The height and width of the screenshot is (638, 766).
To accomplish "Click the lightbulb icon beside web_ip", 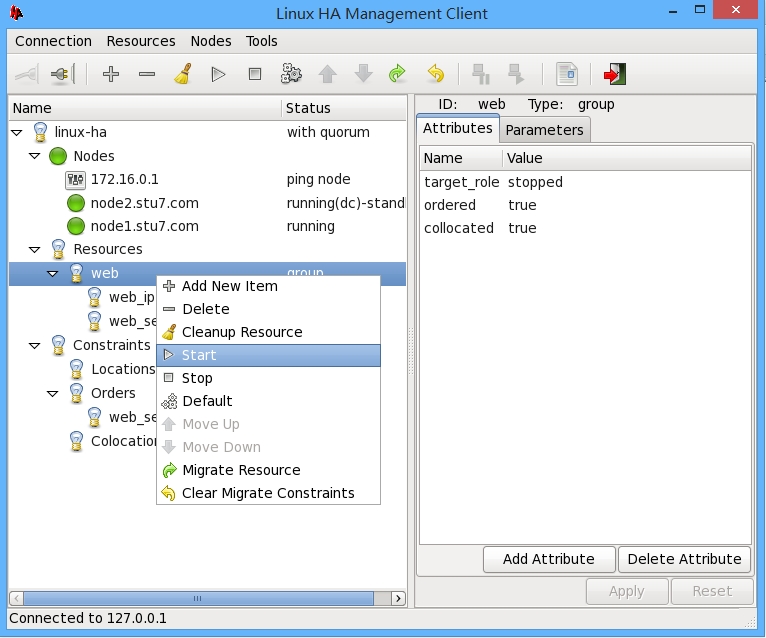I will coord(94,297).
